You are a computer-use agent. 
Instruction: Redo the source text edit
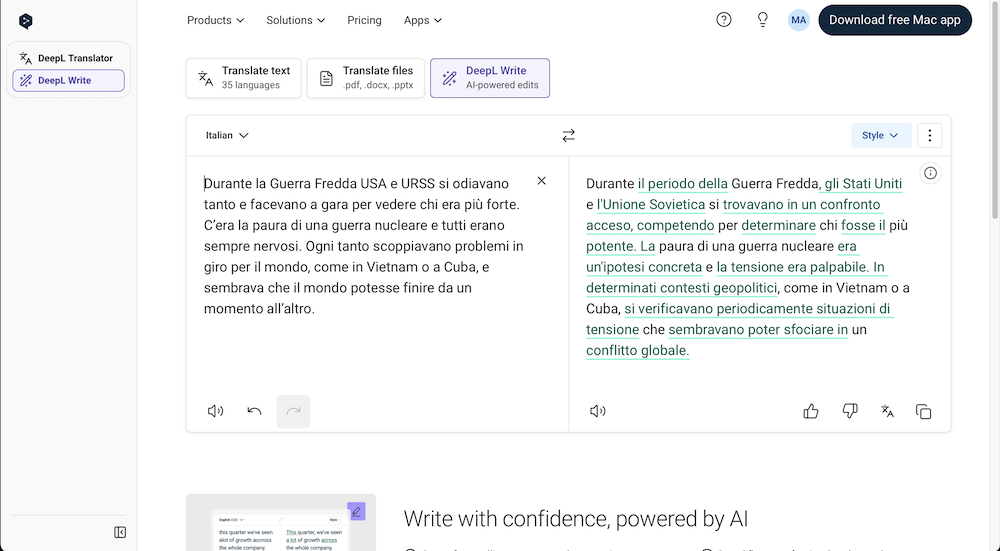pos(293,411)
